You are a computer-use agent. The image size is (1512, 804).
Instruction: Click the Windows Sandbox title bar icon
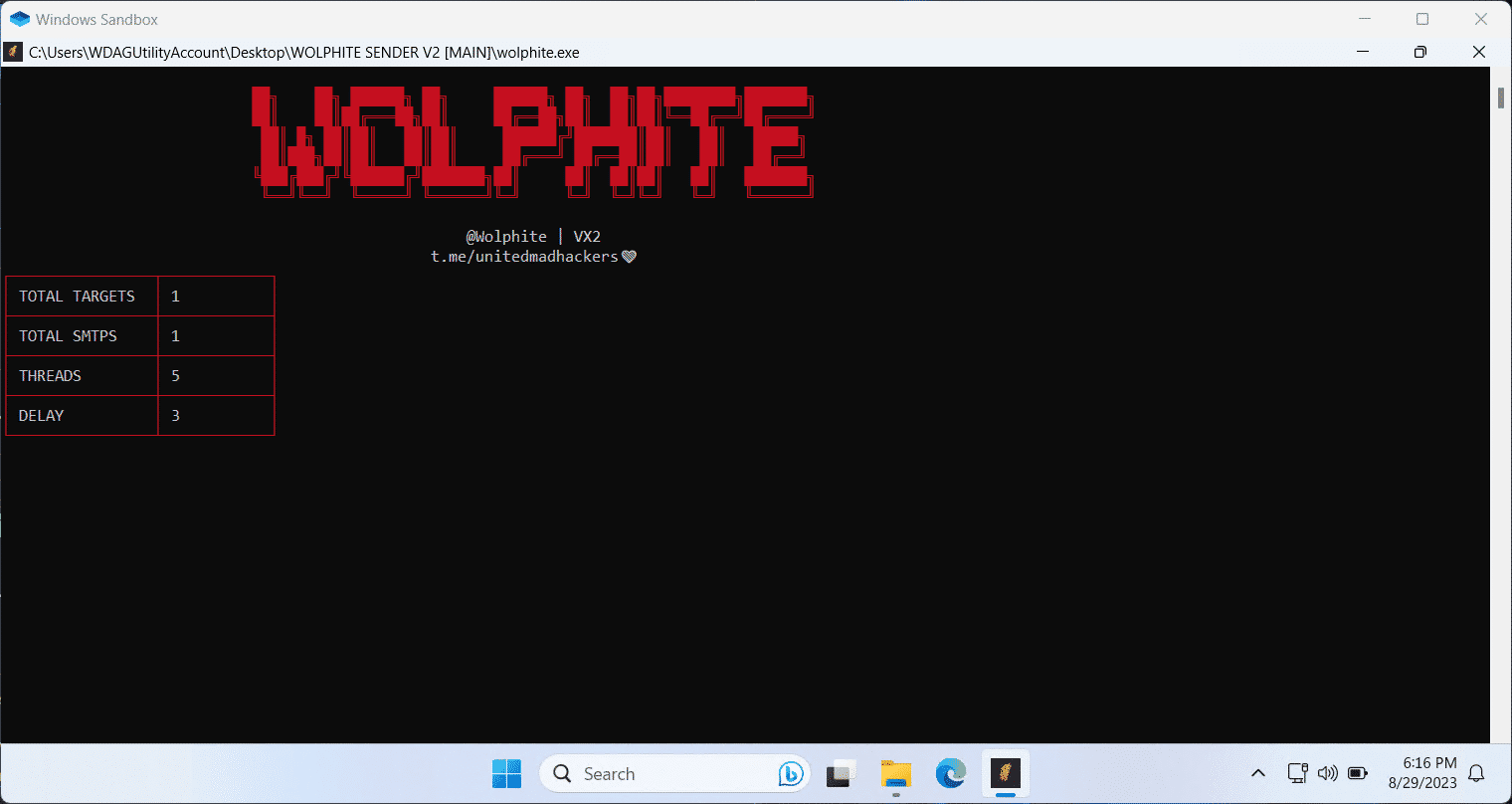(x=20, y=19)
